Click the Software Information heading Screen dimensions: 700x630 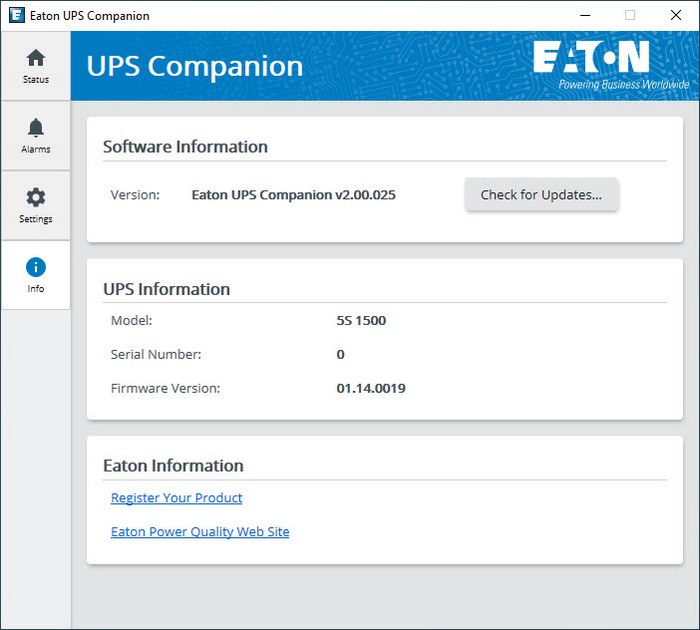point(185,147)
